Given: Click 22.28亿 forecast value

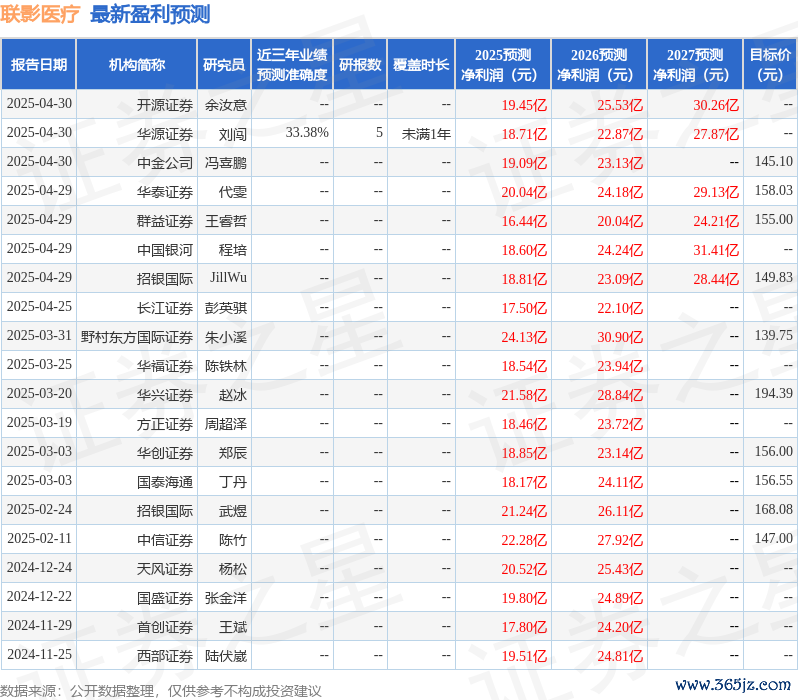Looking at the screenshot, I should [x=524, y=540].
